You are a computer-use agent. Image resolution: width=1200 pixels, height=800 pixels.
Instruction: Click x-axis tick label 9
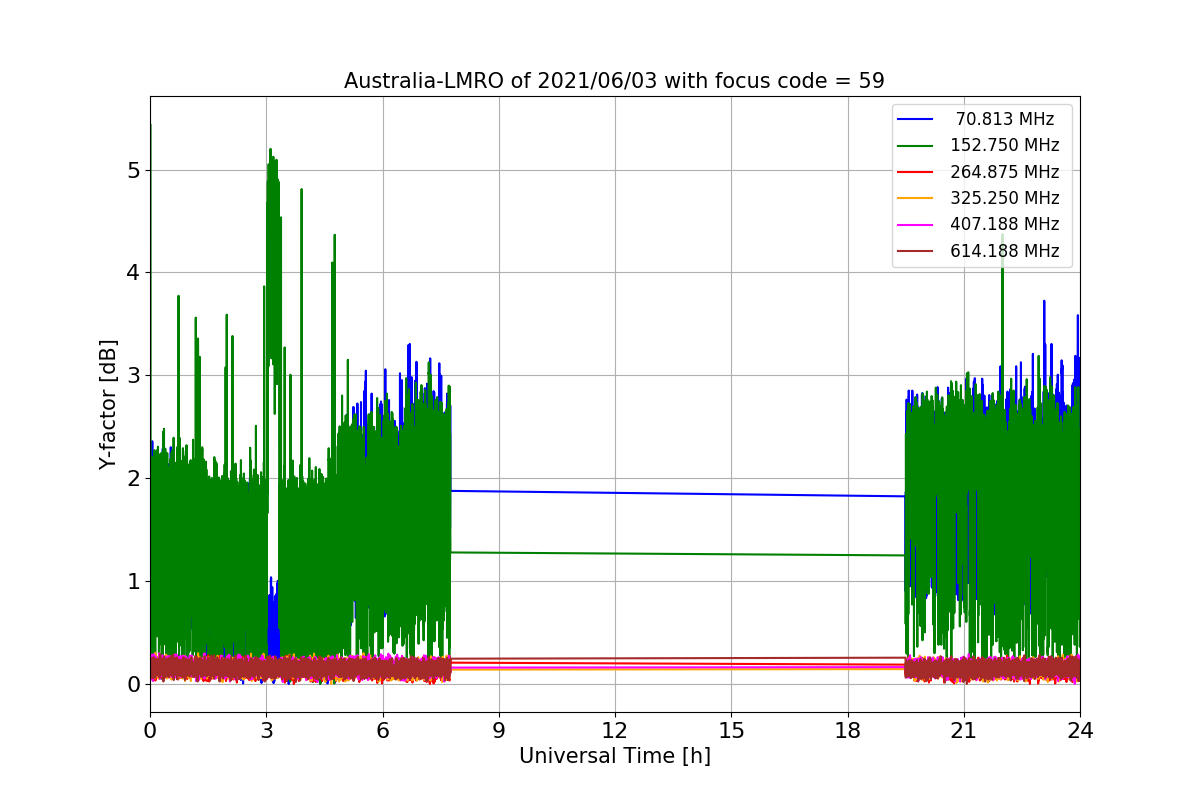[498, 730]
